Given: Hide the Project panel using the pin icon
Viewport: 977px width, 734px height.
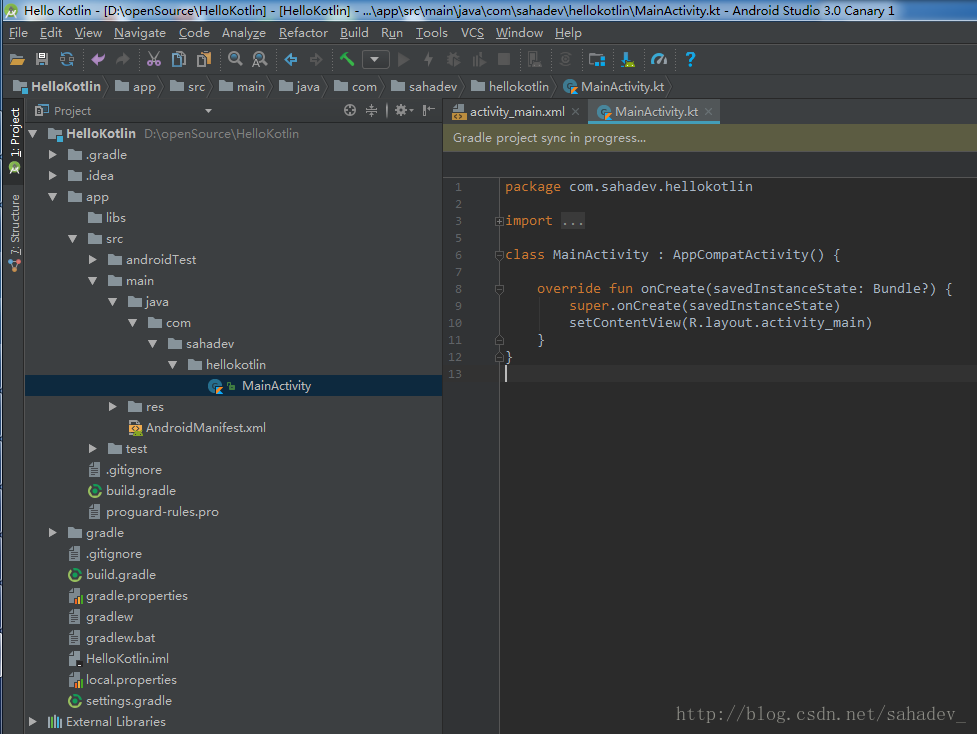Looking at the screenshot, I should 429,110.
